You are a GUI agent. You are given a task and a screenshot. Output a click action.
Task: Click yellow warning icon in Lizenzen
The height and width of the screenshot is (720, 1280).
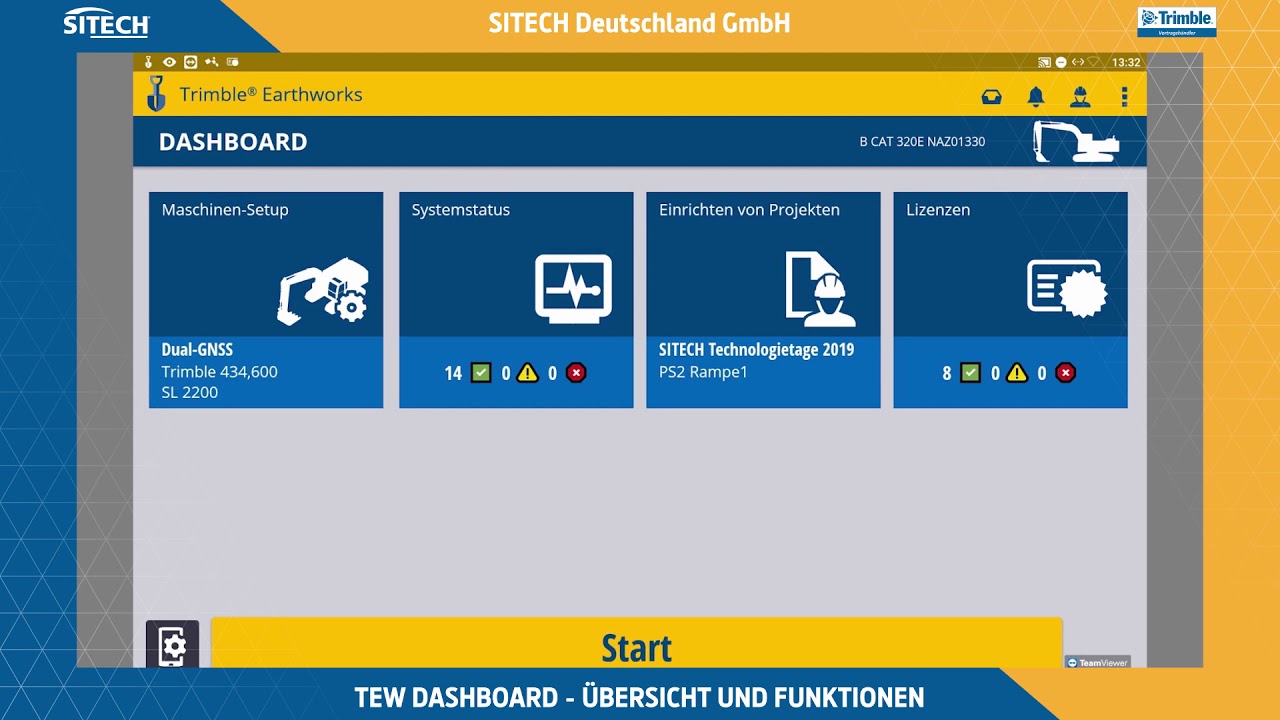point(1017,373)
